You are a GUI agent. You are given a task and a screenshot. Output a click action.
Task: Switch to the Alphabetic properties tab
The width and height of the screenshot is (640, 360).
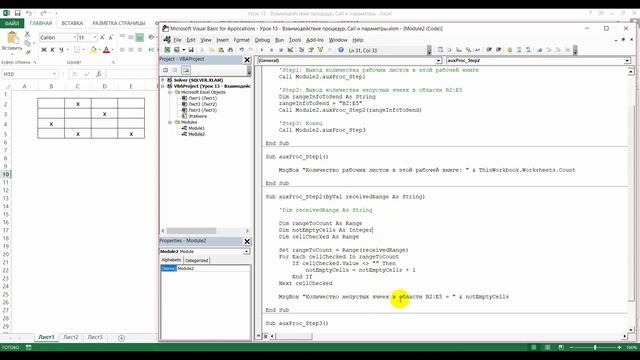[171, 260]
